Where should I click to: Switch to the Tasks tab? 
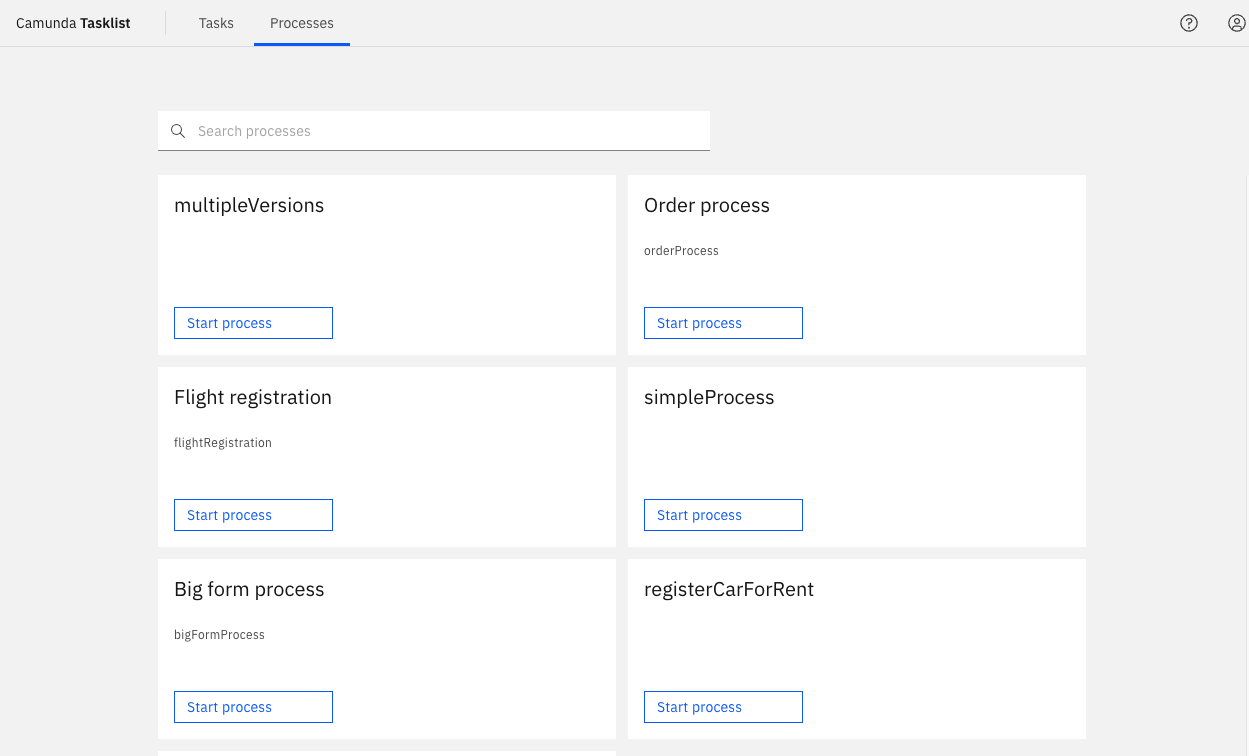pyautogui.click(x=216, y=23)
